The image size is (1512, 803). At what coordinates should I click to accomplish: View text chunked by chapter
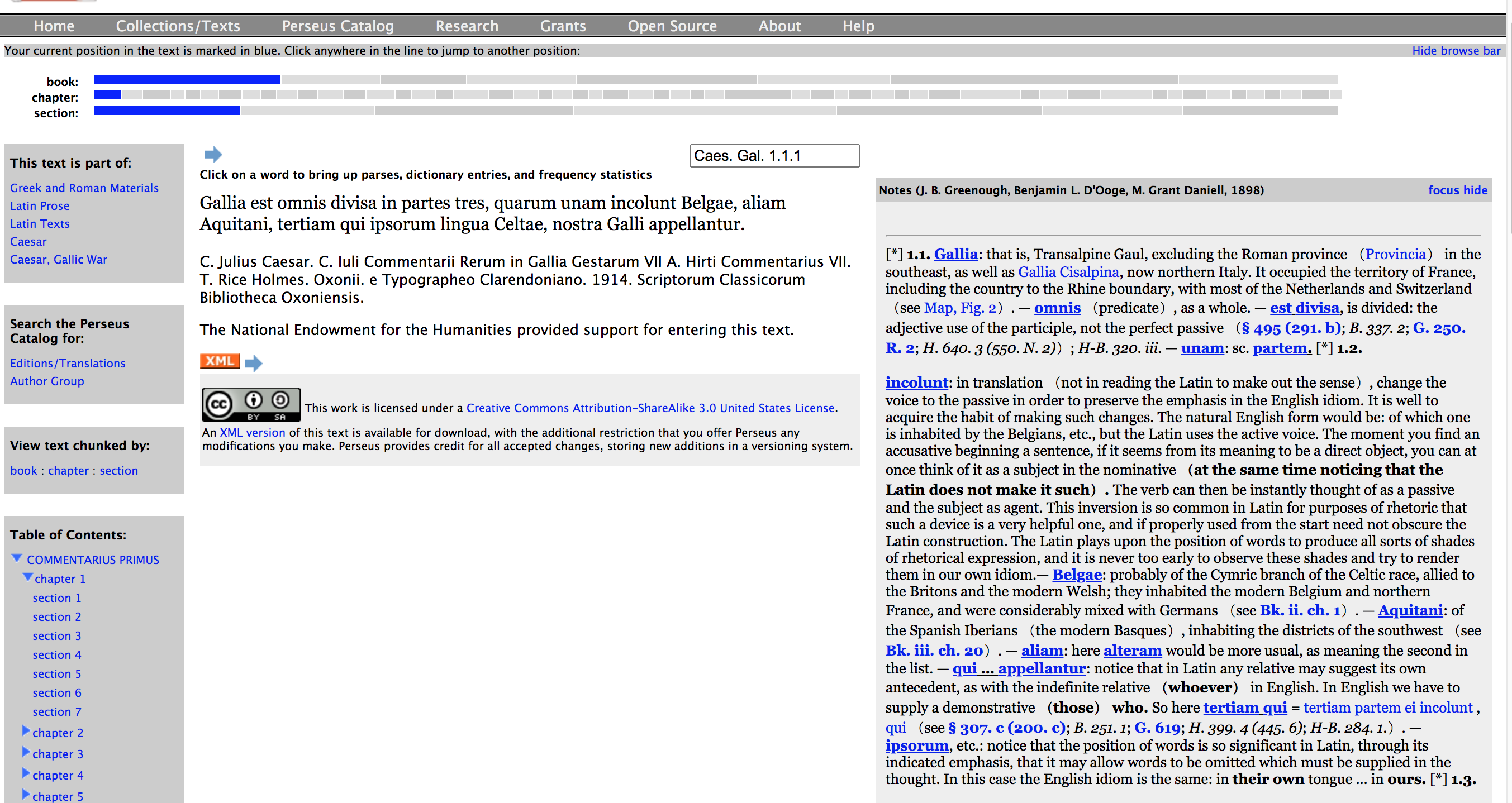point(68,470)
